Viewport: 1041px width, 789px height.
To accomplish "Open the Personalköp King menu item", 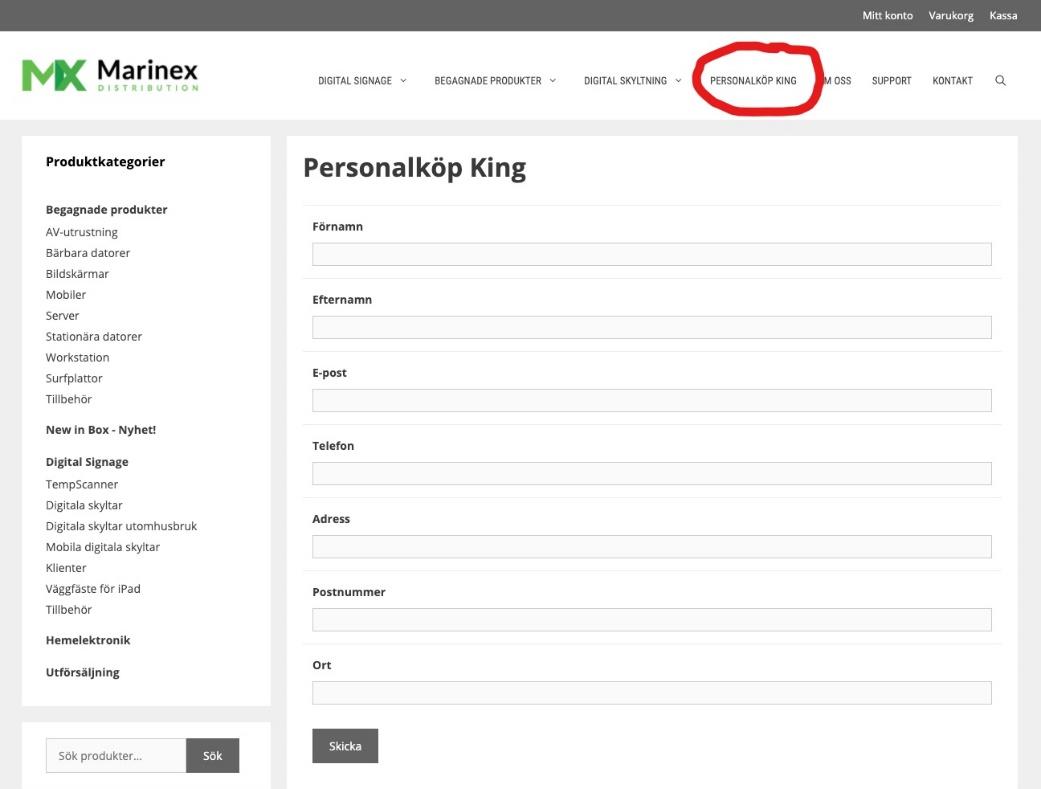I will click(x=753, y=81).
